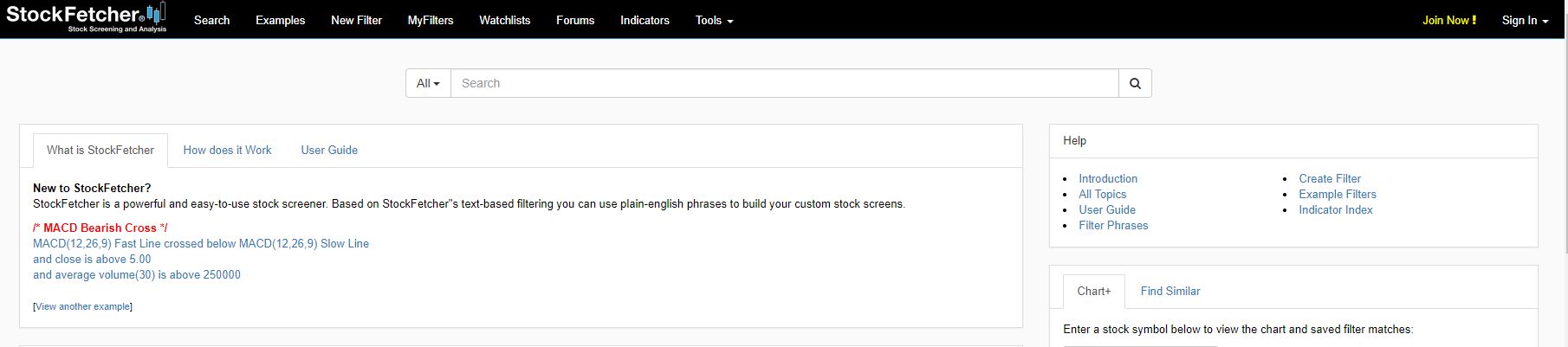Click the Example Filters help link
Viewport: 1568px width, 347px height.
[1338, 194]
